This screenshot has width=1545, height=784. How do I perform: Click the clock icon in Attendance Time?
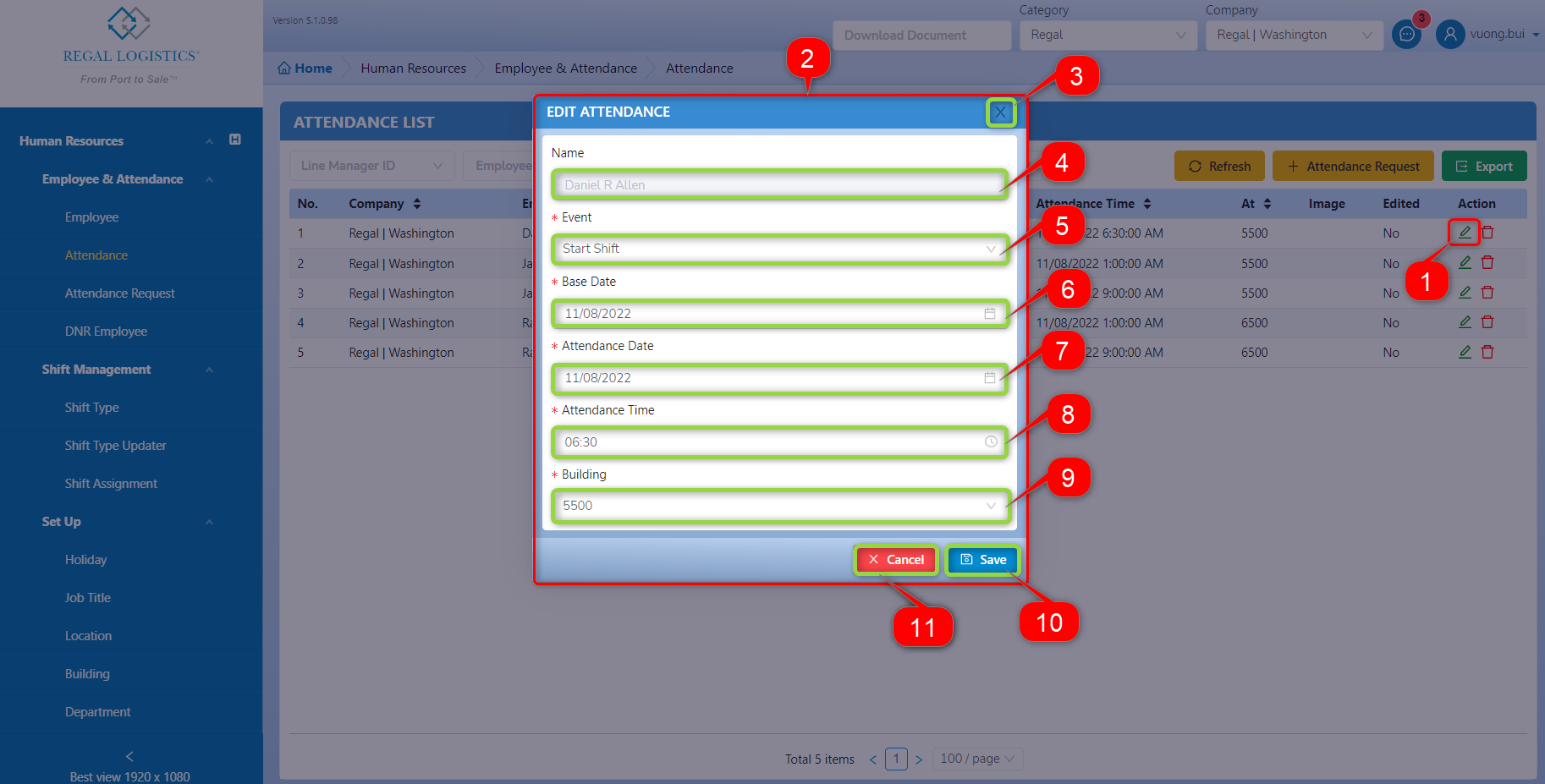[991, 441]
